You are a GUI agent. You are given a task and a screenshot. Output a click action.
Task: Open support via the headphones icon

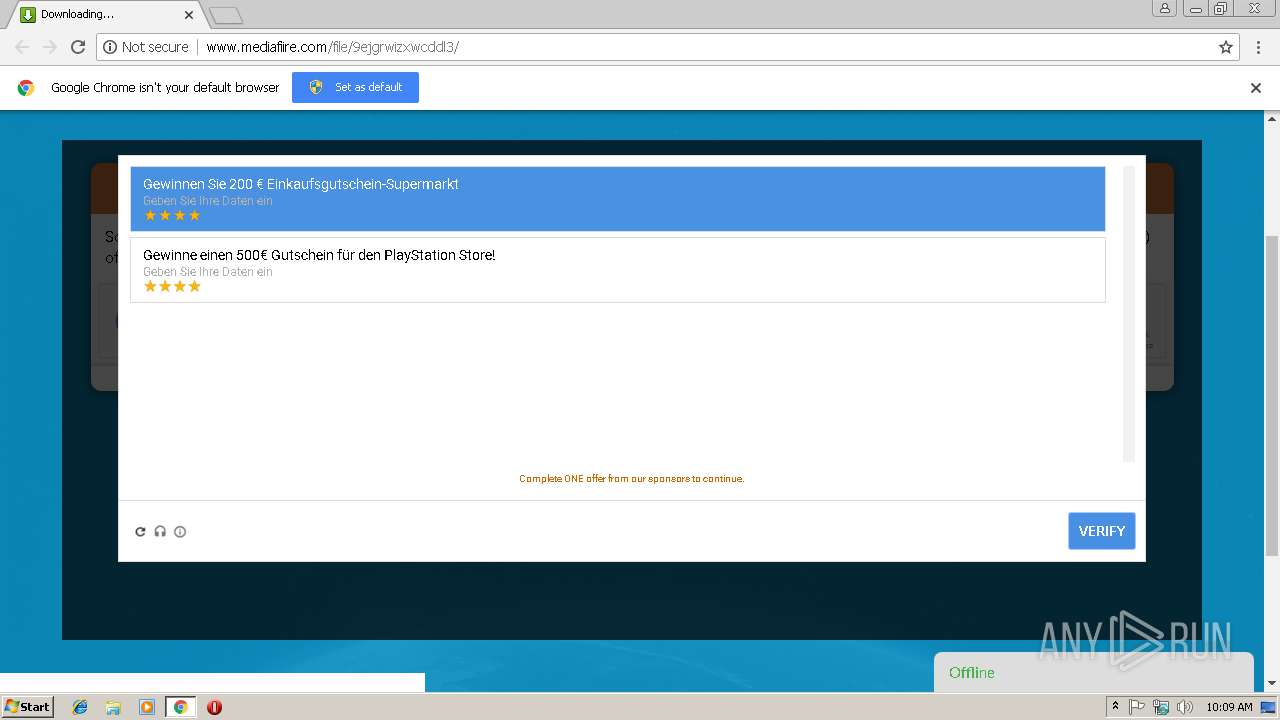tap(160, 532)
